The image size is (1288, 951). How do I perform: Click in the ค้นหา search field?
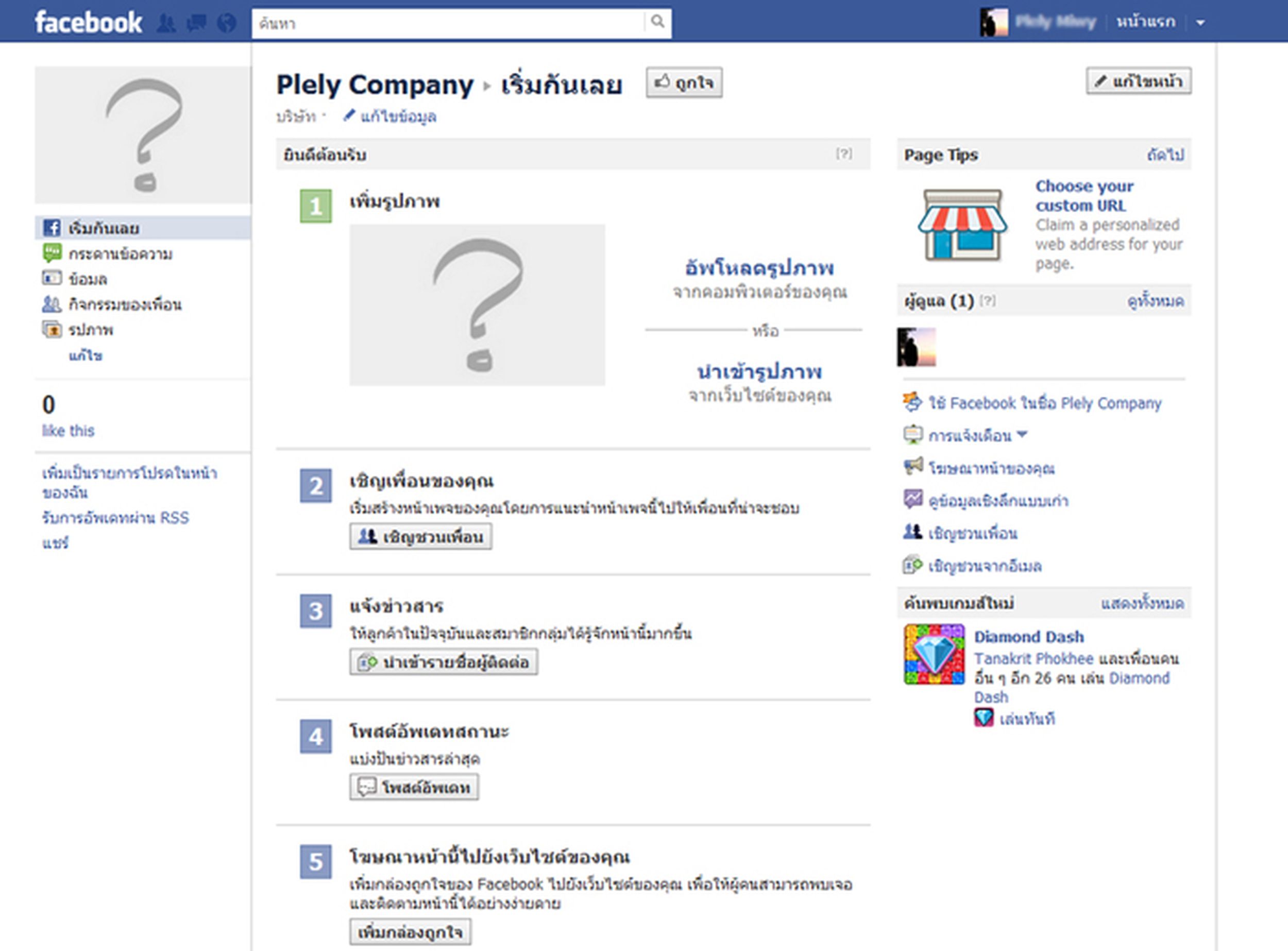(449, 23)
